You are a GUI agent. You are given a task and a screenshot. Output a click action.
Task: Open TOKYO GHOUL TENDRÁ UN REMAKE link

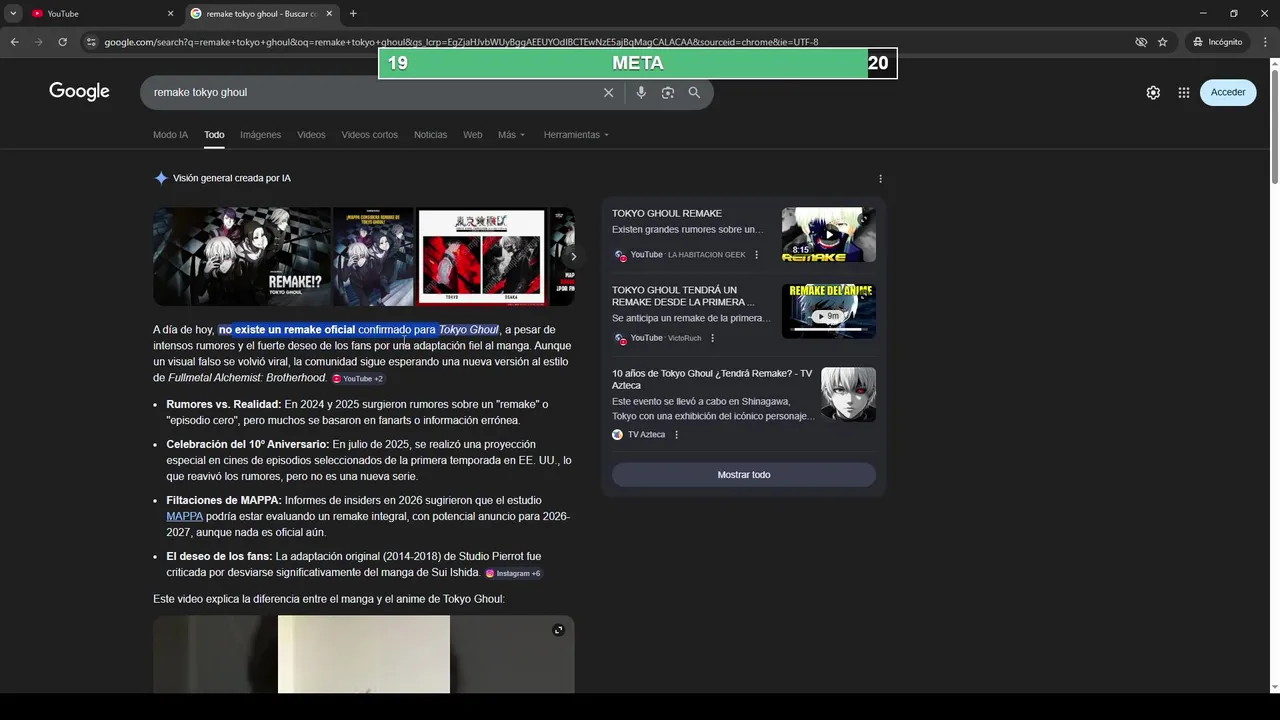[684, 296]
